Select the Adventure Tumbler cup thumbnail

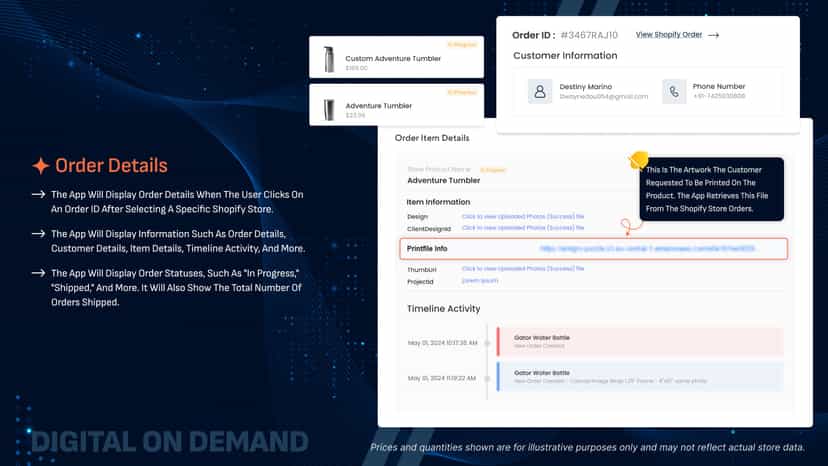coord(329,109)
